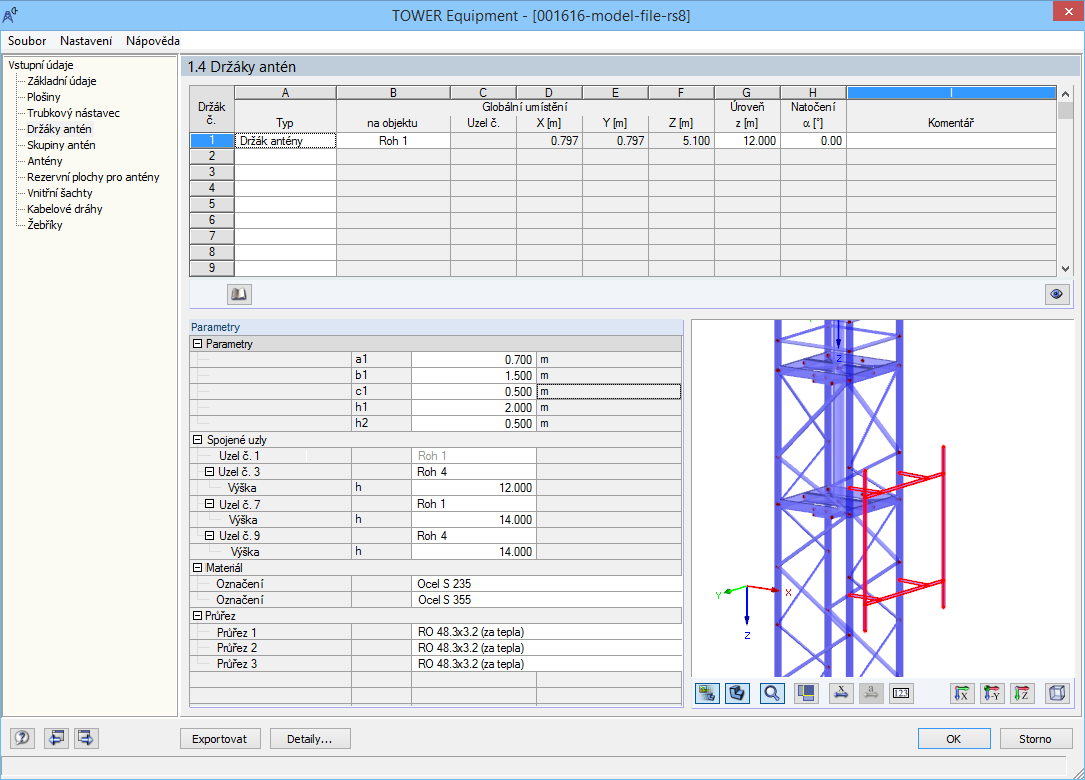Click the grayed a dimension icon

pyautogui.click(x=871, y=693)
